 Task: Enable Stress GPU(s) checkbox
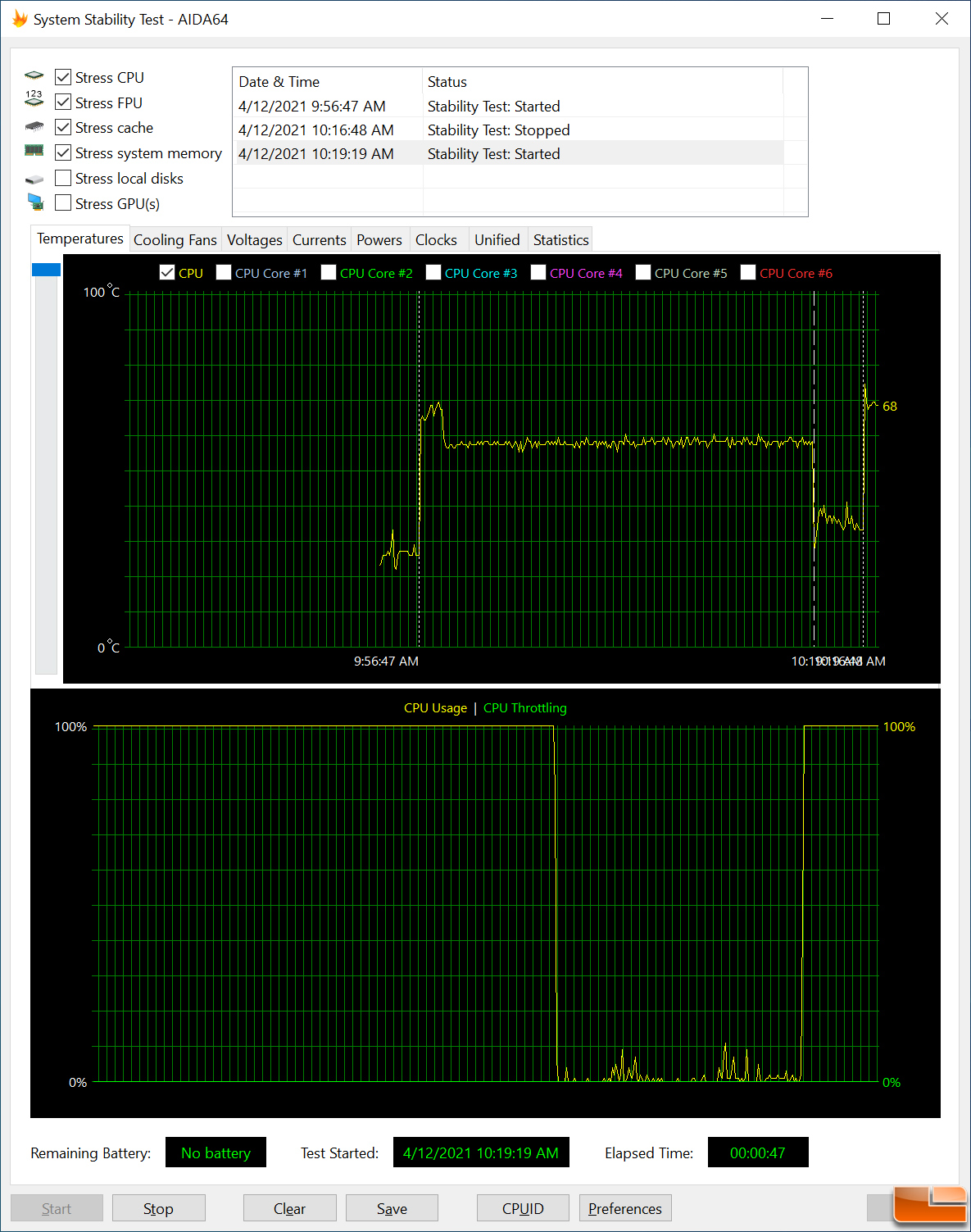(x=63, y=203)
